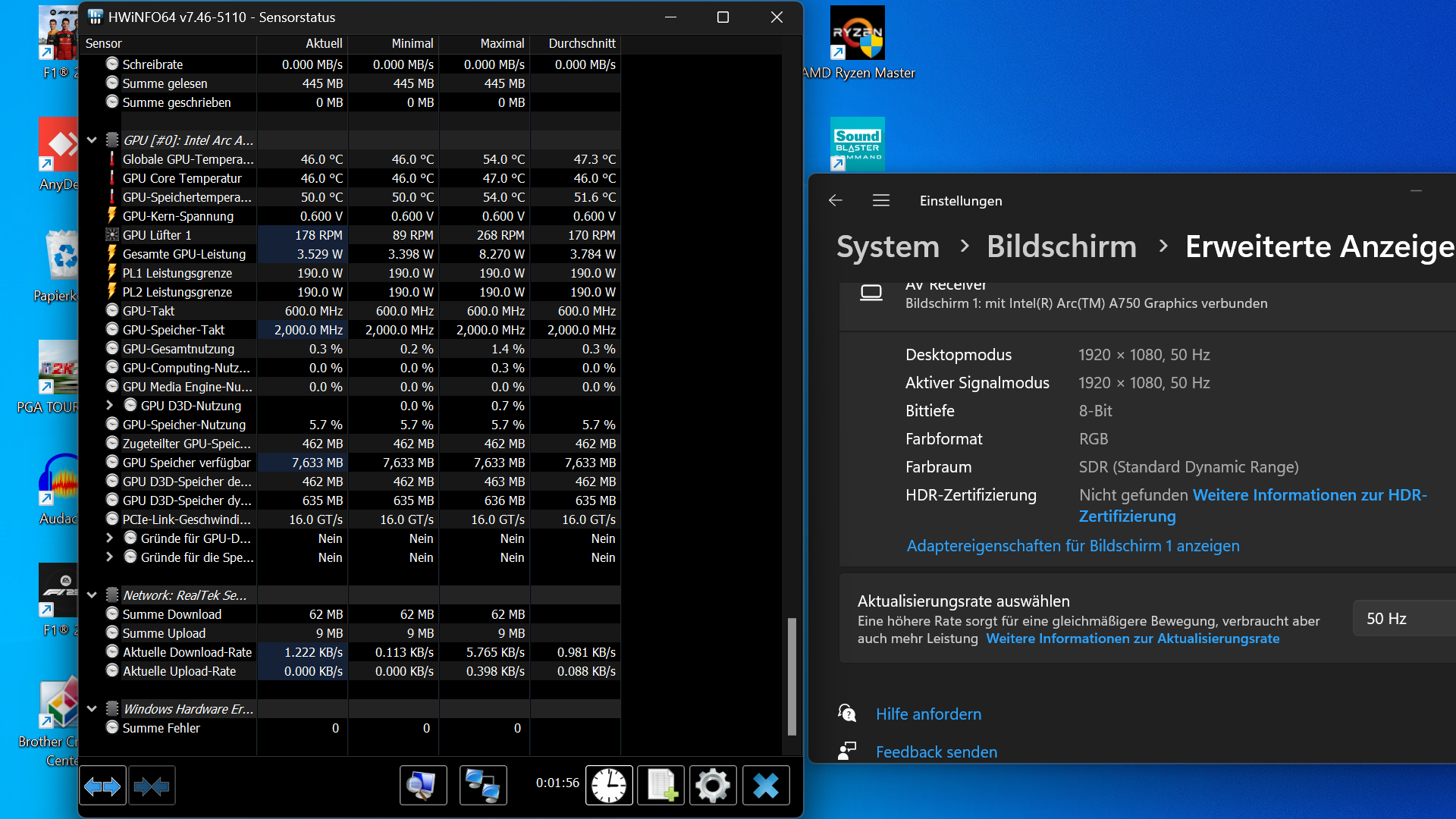Screen dimensions: 1456x819
Task: Collapse the GPU Intel Arc sensor group
Action: point(92,140)
